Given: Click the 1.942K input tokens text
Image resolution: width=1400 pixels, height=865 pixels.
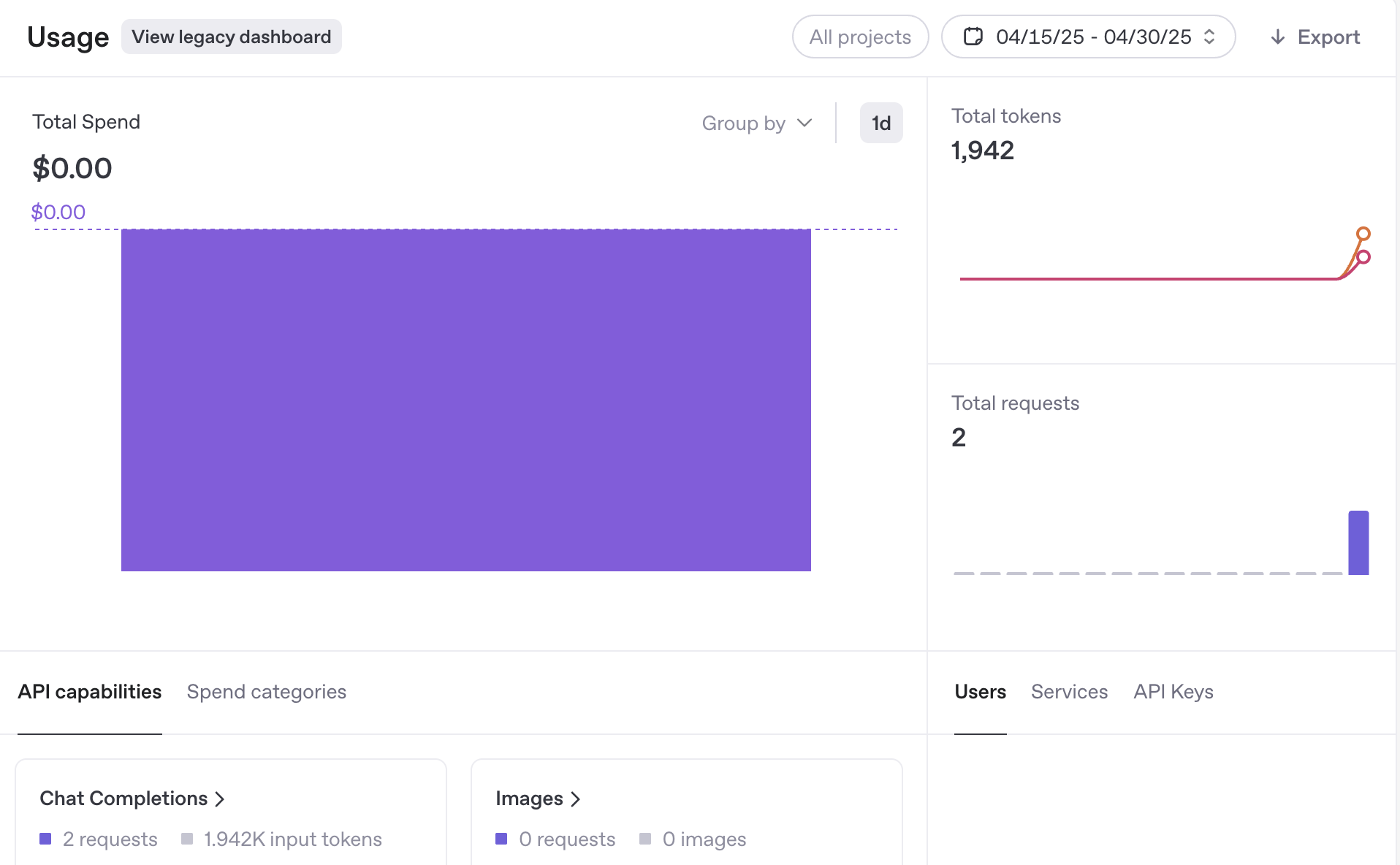Looking at the screenshot, I should click(x=293, y=839).
